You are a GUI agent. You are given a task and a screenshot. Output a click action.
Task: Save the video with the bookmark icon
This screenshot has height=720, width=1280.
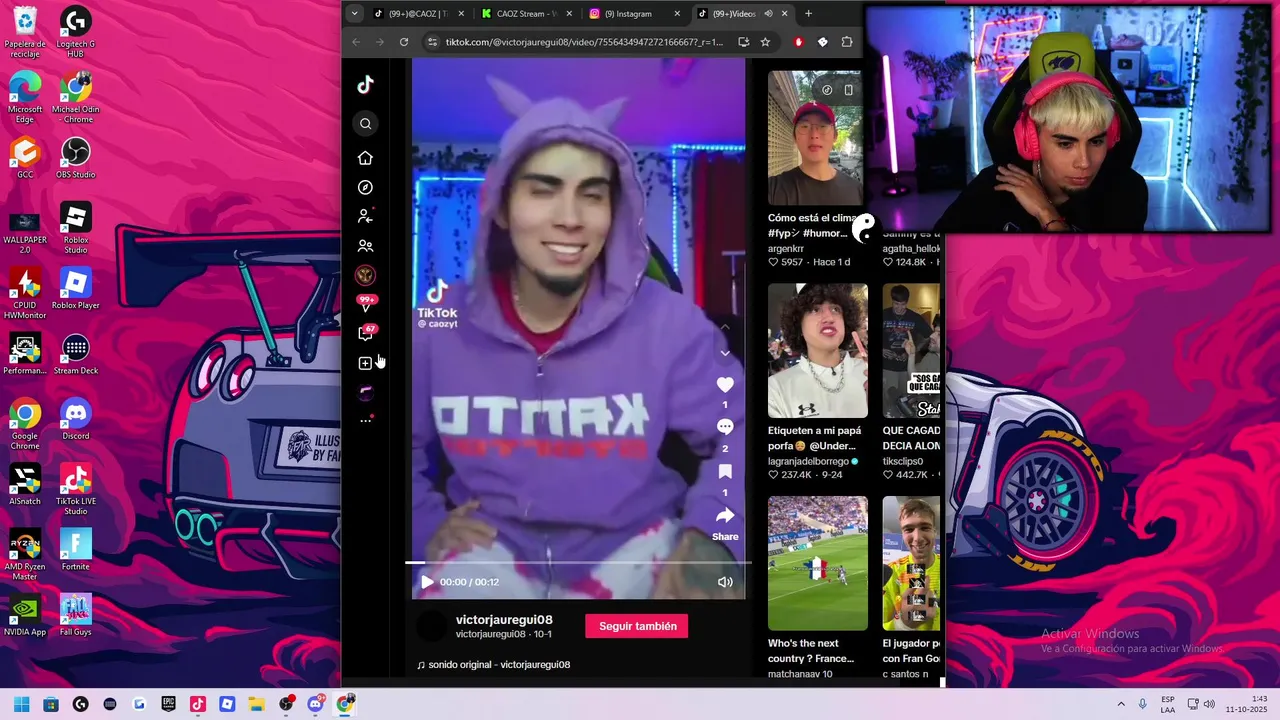(725, 471)
